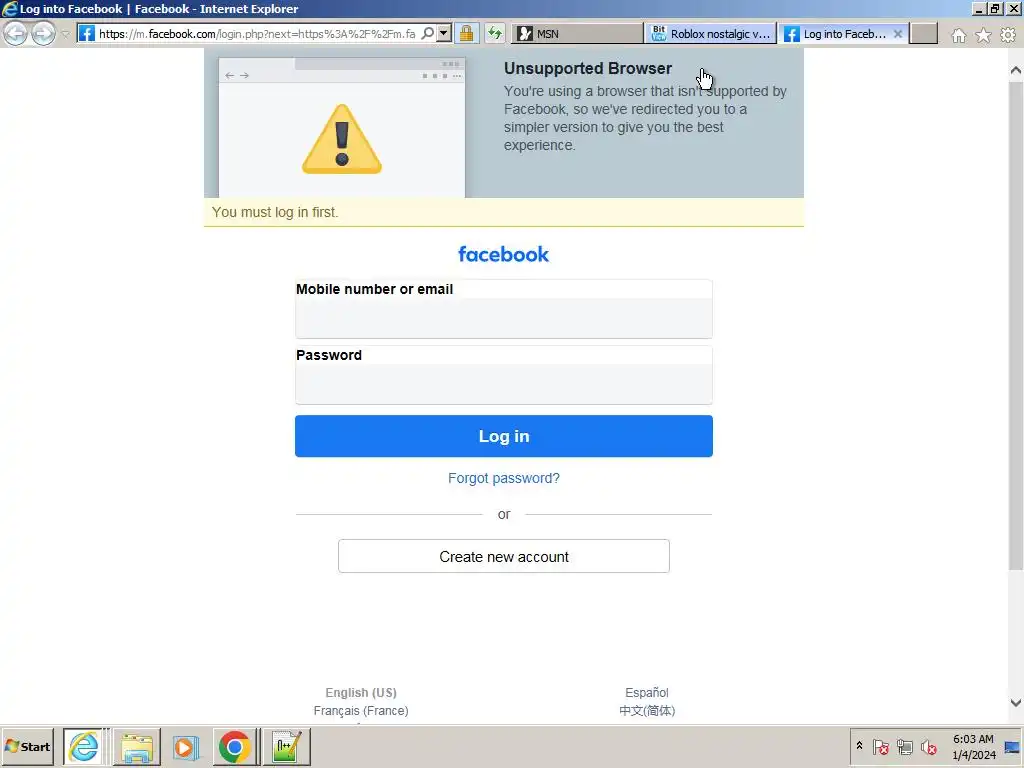
Task: Click the browser Forward arrow button
Action: click(x=44, y=33)
